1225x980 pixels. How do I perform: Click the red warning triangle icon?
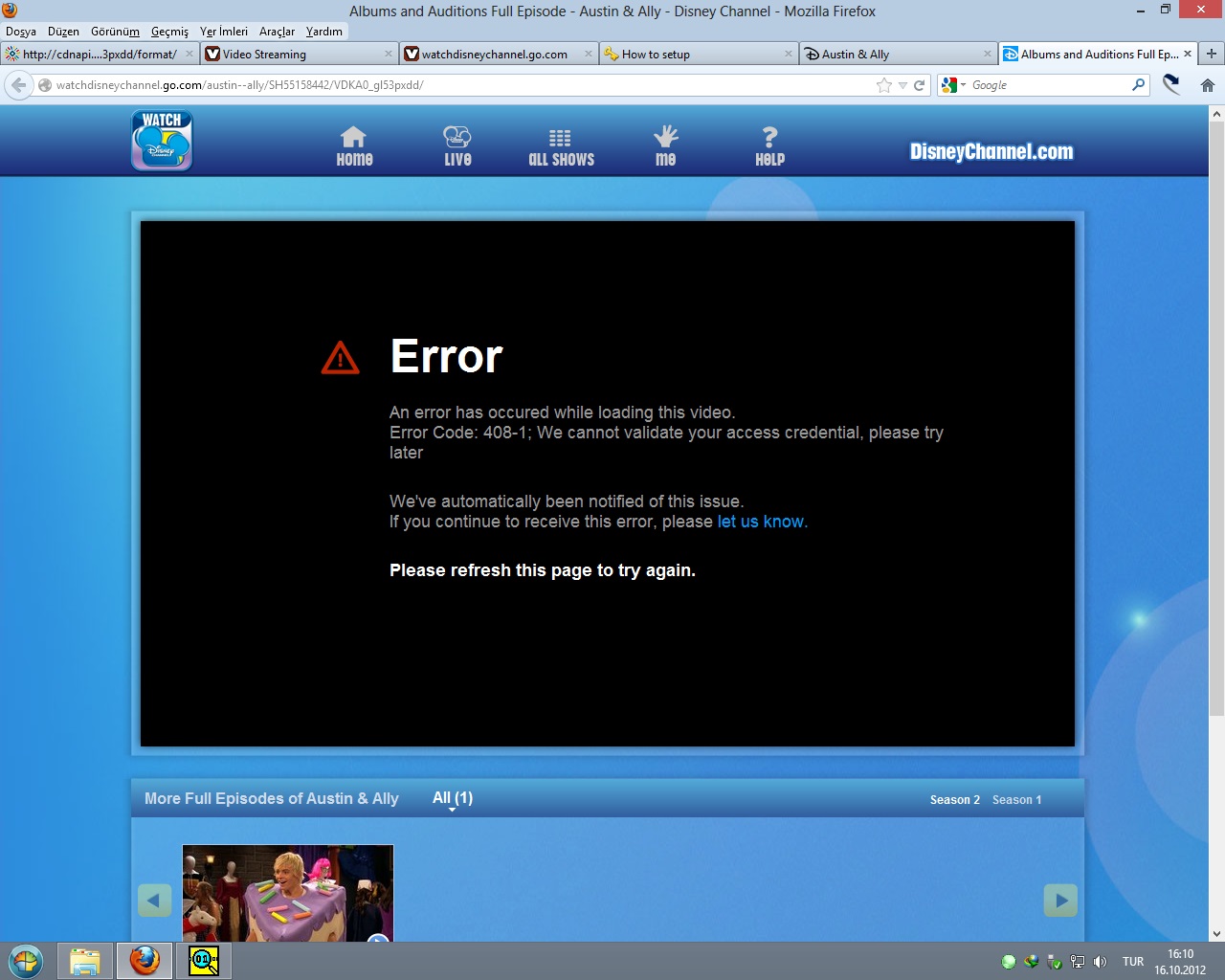tap(340, 358)
